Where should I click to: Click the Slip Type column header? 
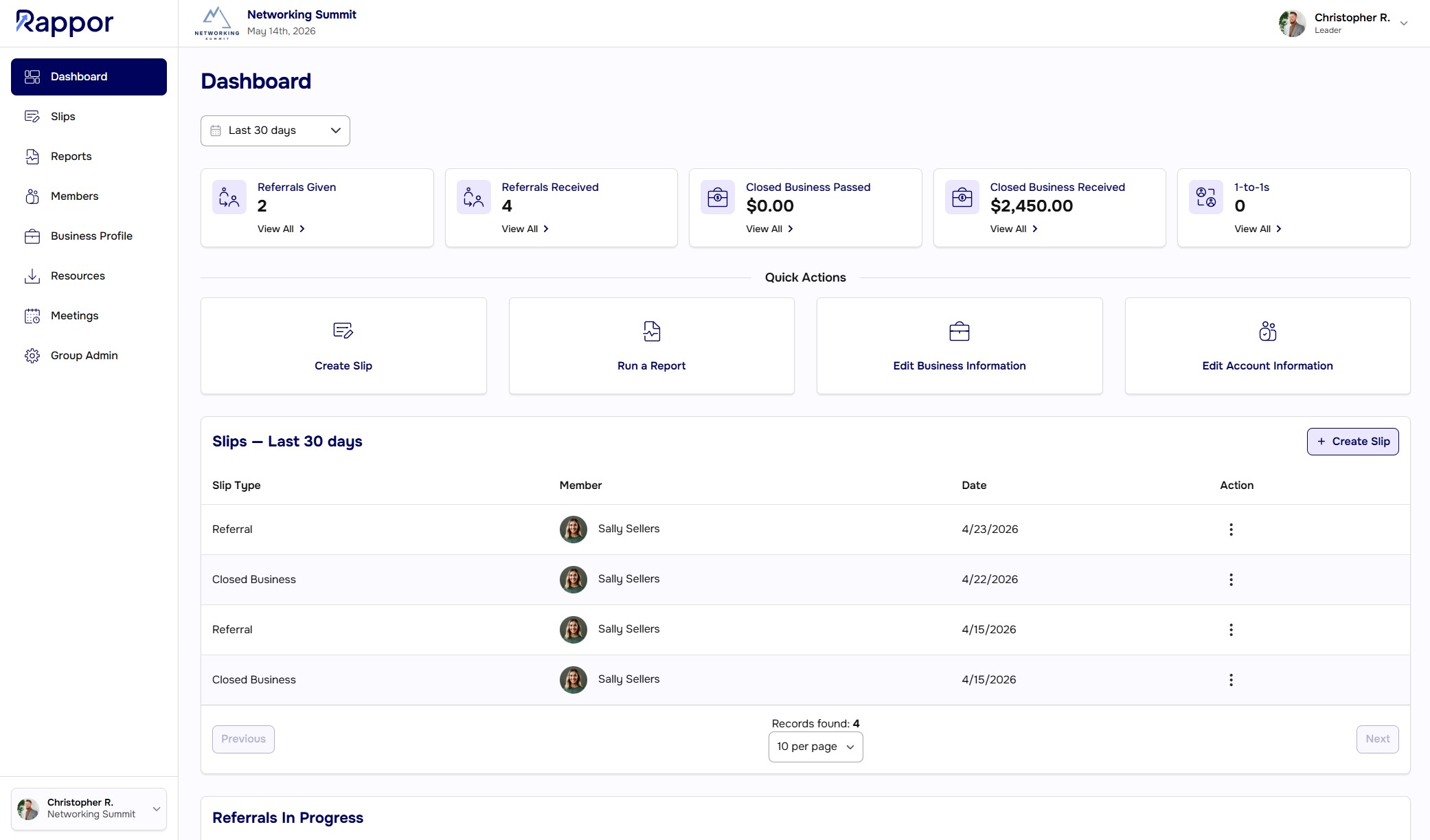point(236,486)
